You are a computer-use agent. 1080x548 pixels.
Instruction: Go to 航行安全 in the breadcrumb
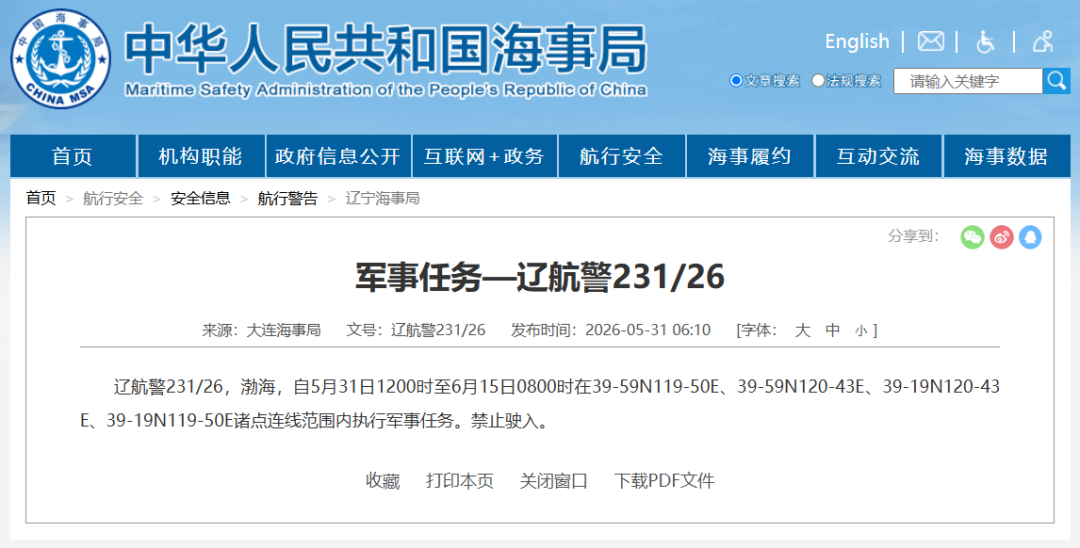[113, 198]
